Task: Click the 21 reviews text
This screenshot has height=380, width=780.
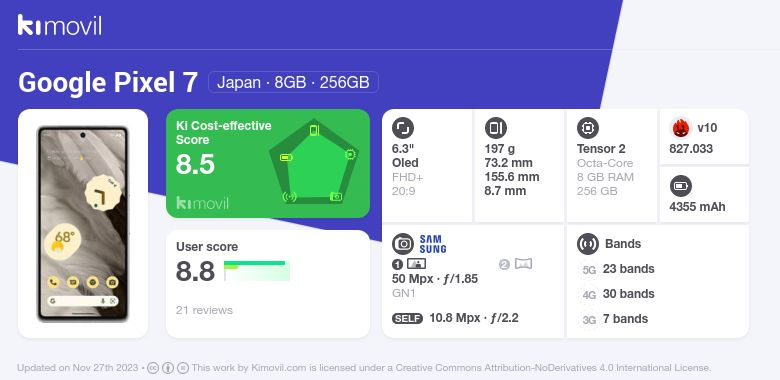Action: [x=204, y=310]
